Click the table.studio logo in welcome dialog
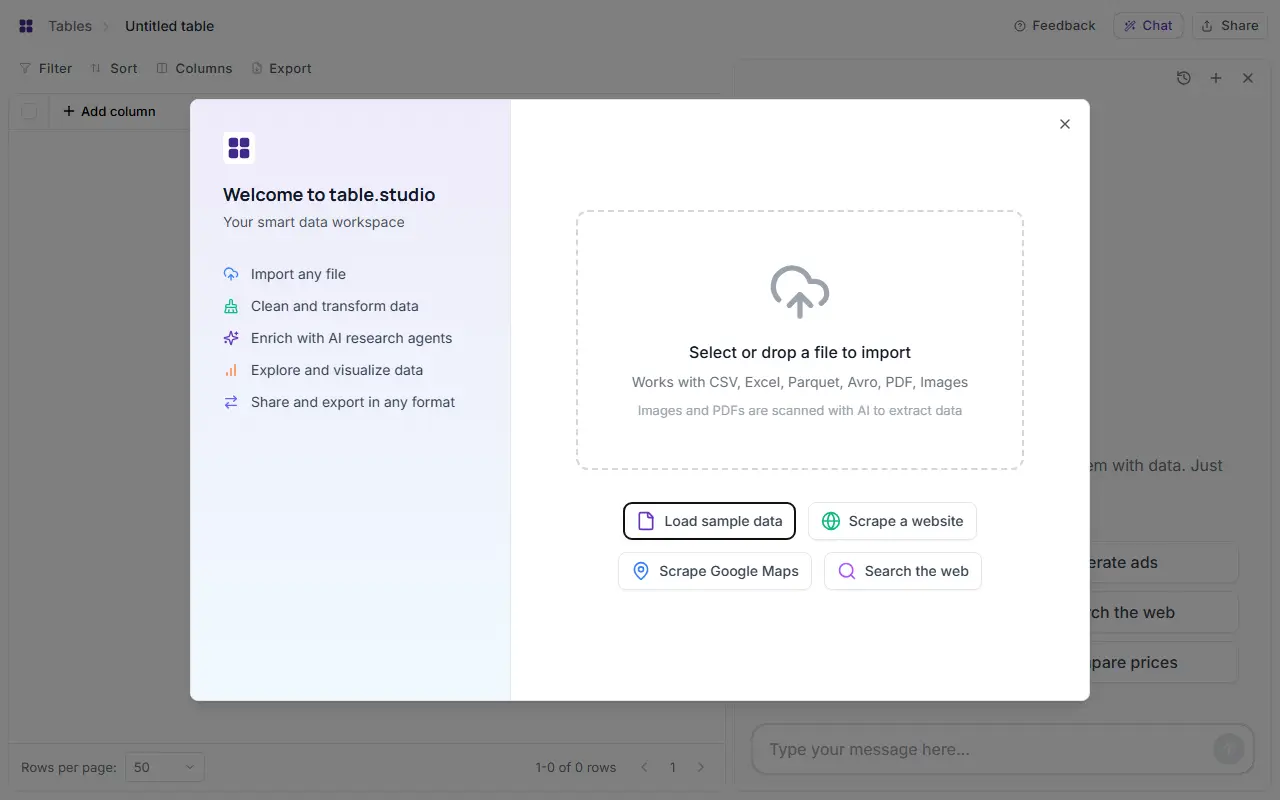Viewport: 1280px width, 800px height. pyautogui.click(x=239, y=148)
